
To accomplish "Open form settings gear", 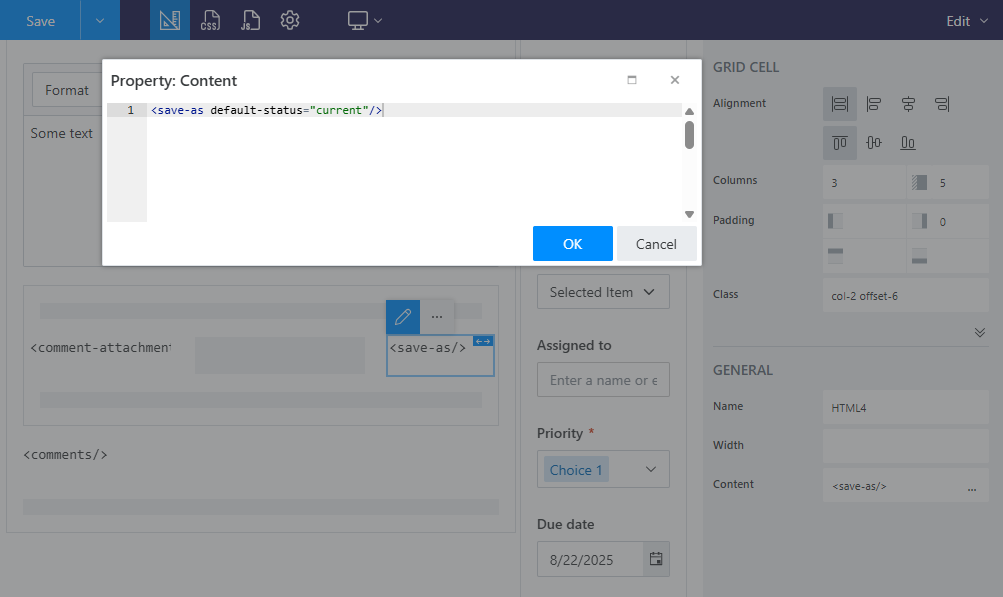I will (x=290, y=20).
